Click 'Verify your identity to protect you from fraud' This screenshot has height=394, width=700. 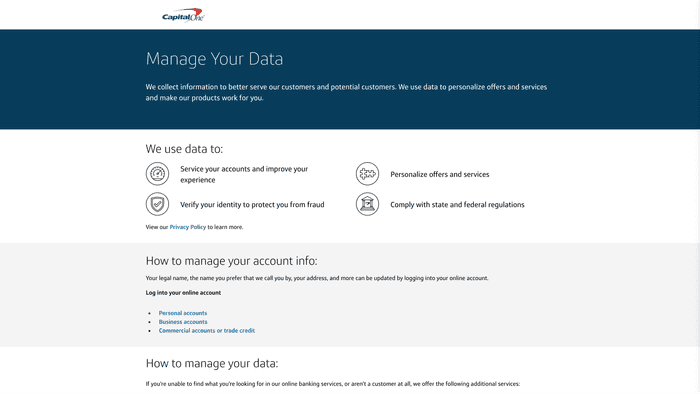[x=252, y=205]
